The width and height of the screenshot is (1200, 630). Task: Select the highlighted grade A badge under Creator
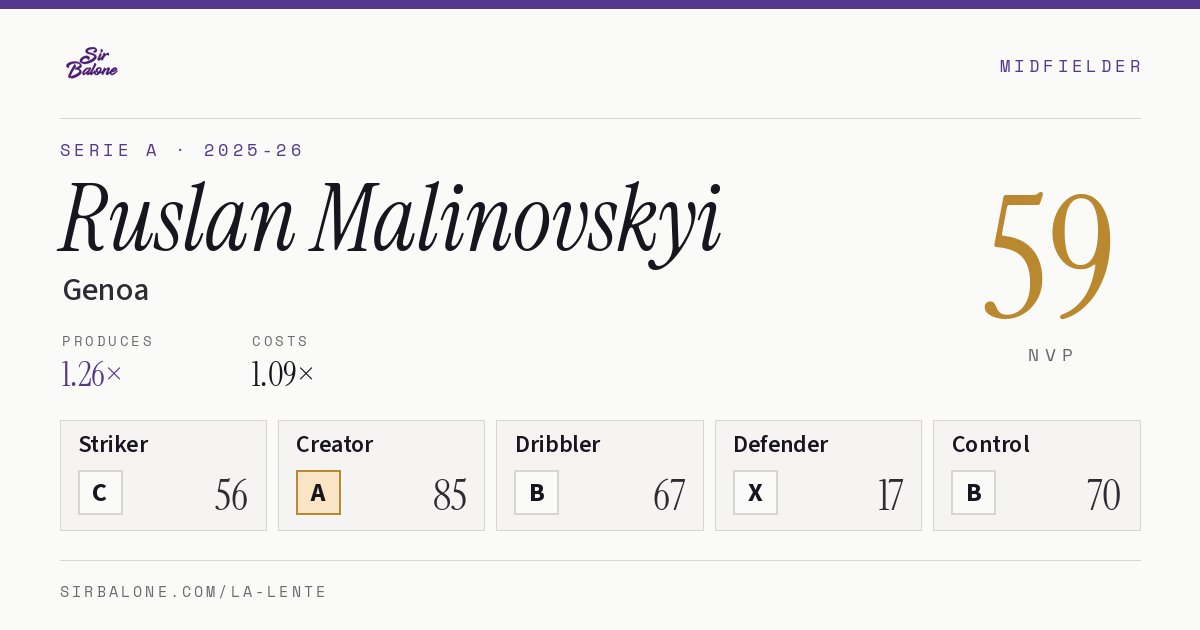click(x=318, y=492)
